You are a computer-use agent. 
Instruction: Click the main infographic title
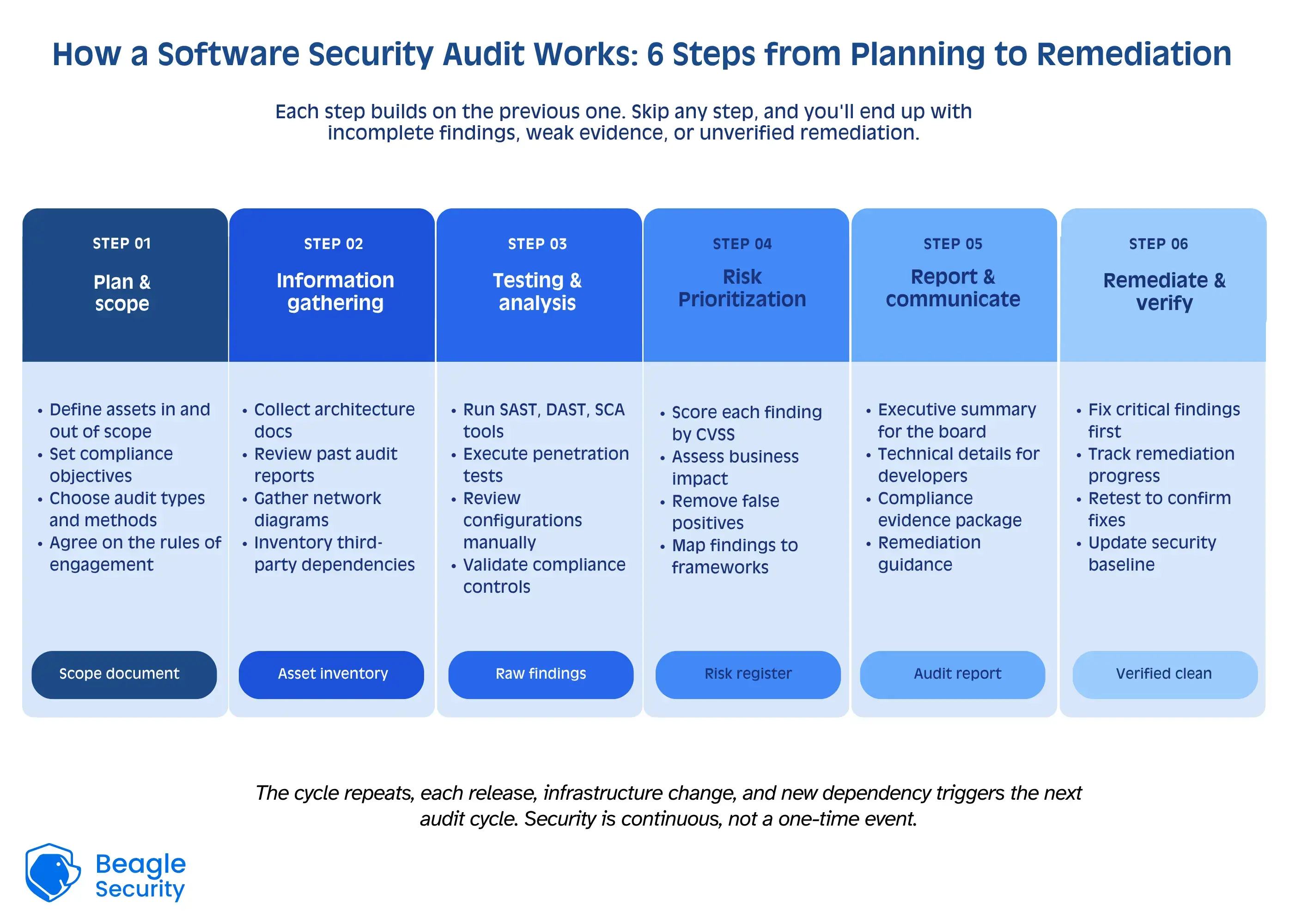pyautogui.click(x=642, y=55)
